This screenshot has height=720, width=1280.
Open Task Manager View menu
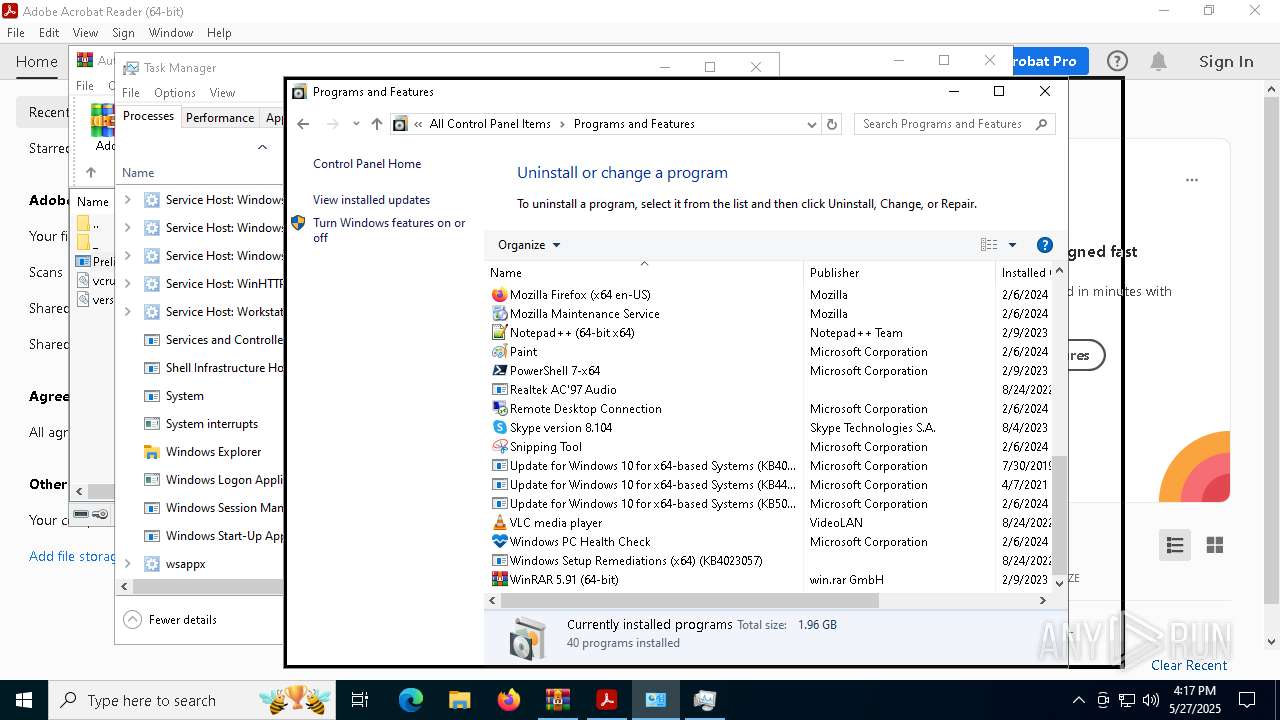(x=222, y=93)
